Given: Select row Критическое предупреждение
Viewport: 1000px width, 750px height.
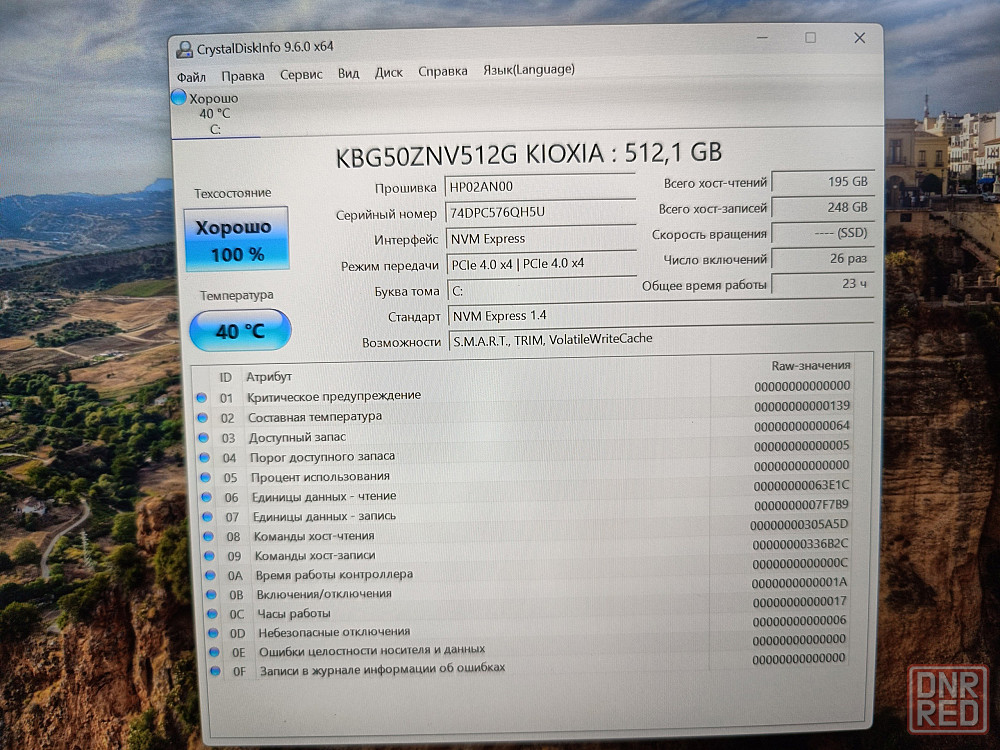Looking at the screenshot, I should (523, 392).
